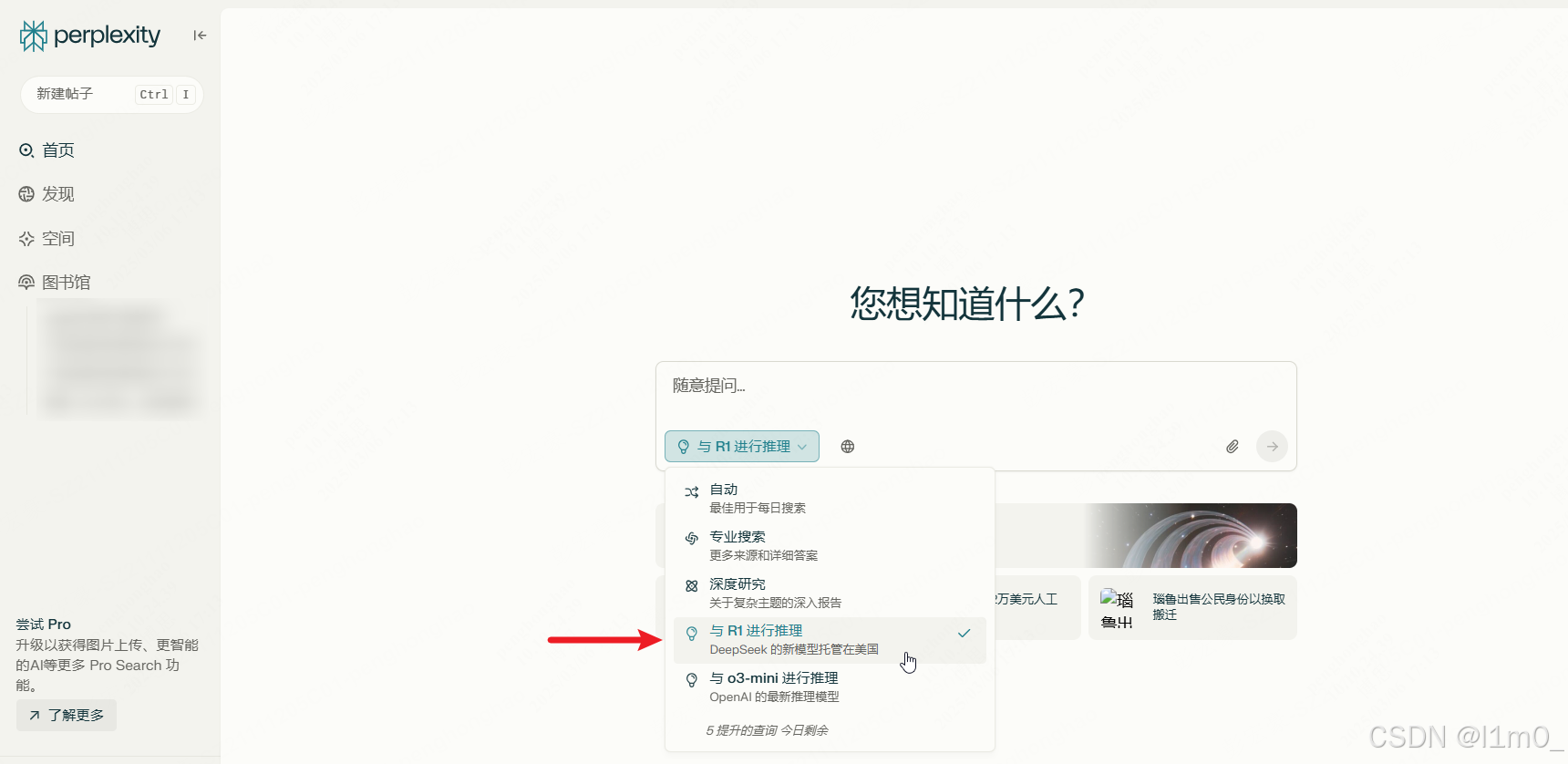Select 与 o3-mini 进行推理 option
The width and height of the screenshot is (1568, 764).
pos(830,687)
